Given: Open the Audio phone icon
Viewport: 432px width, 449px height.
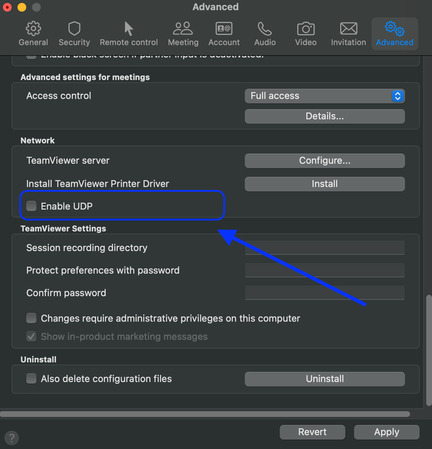Looking at the screenshot, I should (x=265, y=29).
